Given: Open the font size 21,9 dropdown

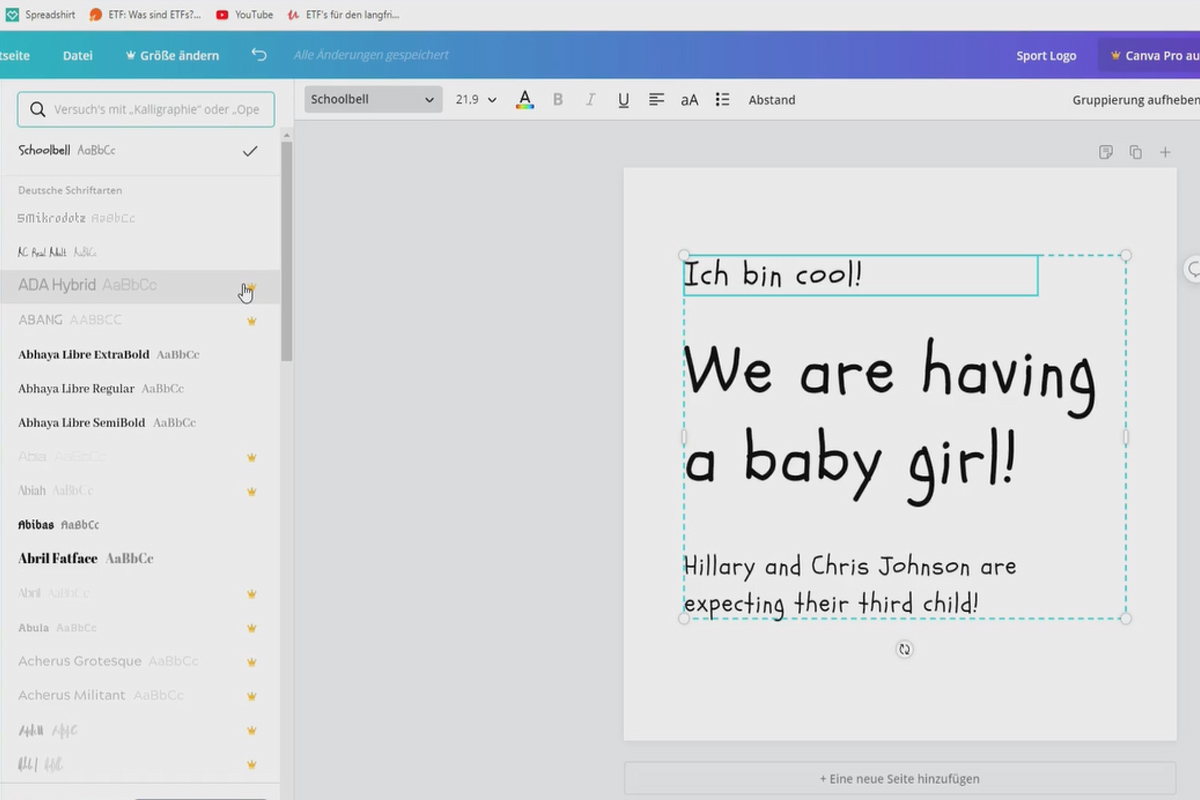Looking at the screenshot, I should pos(476,100).
